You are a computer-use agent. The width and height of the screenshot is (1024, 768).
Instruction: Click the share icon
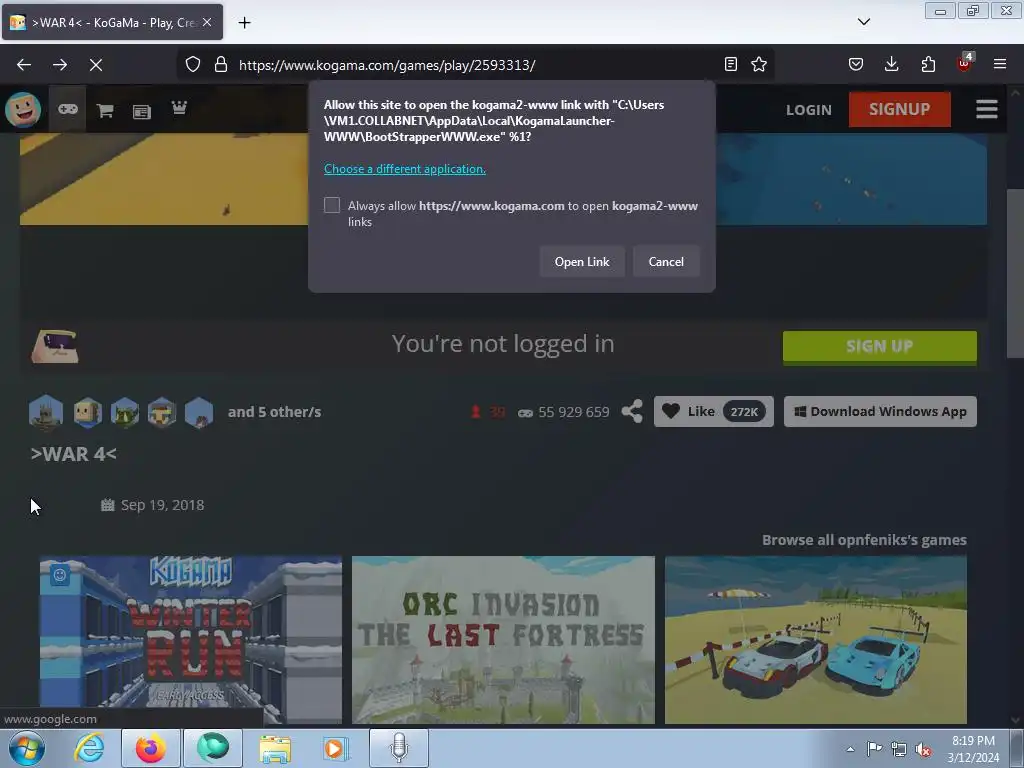click(x=632, y=411)
